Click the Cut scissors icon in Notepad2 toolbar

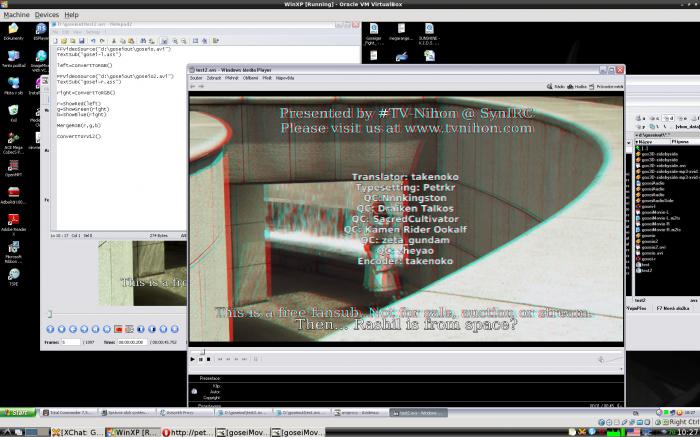[x=113, y=41]
